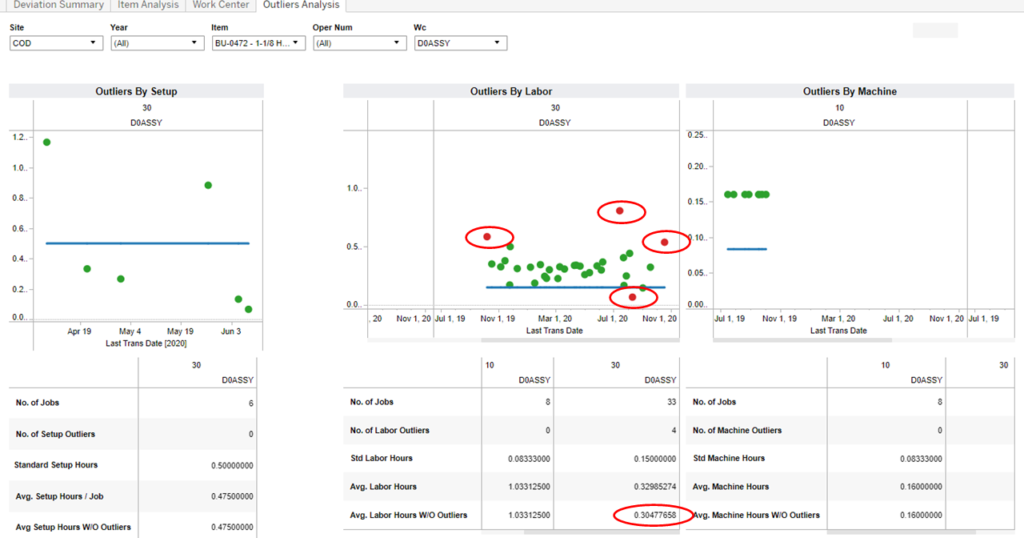The height and width of the screenshot is (538, 1024).
Task: Click the Outliers By Setup chart title
Action: point(136,91)
